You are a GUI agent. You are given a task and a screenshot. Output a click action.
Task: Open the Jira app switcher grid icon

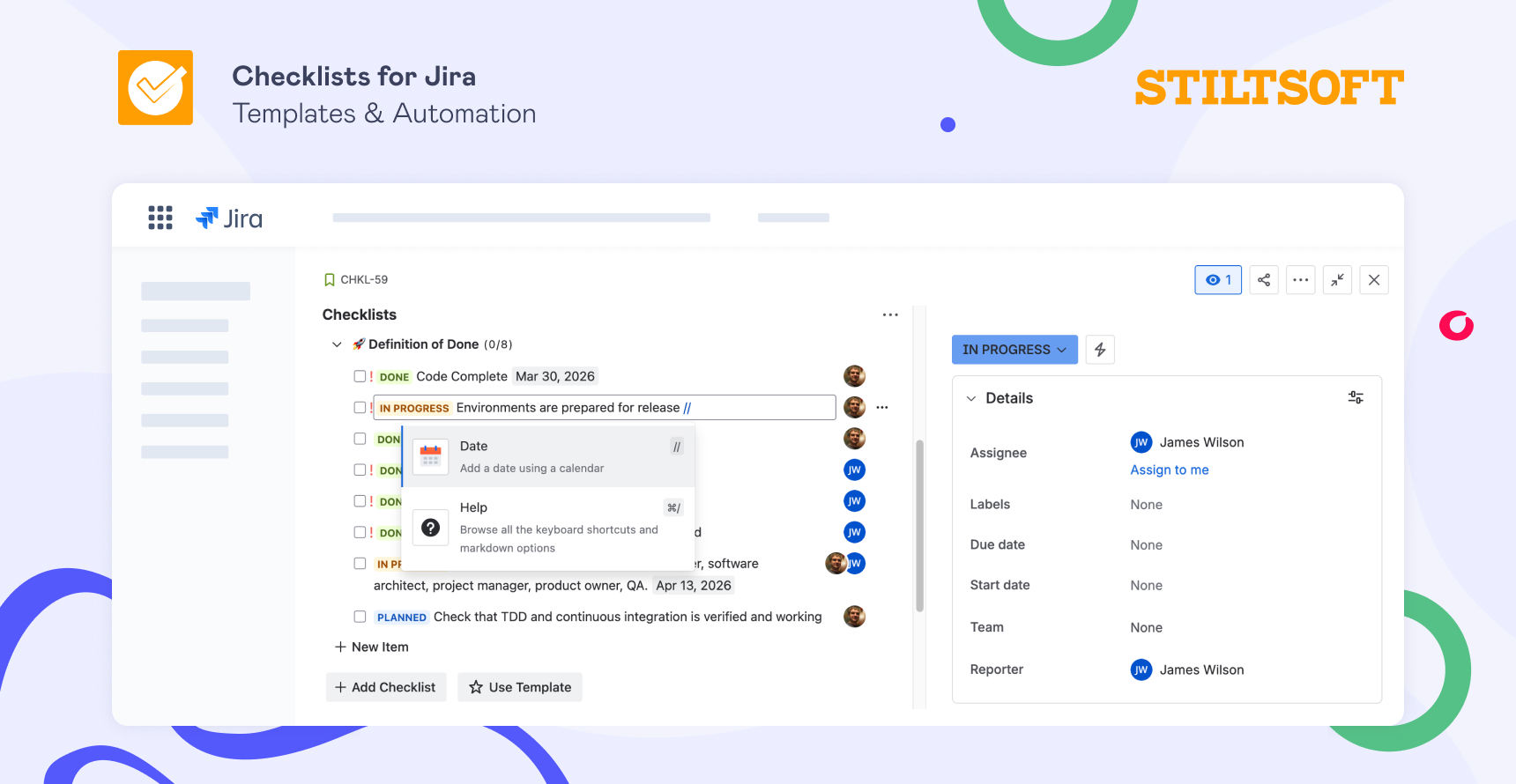(160, 218)
